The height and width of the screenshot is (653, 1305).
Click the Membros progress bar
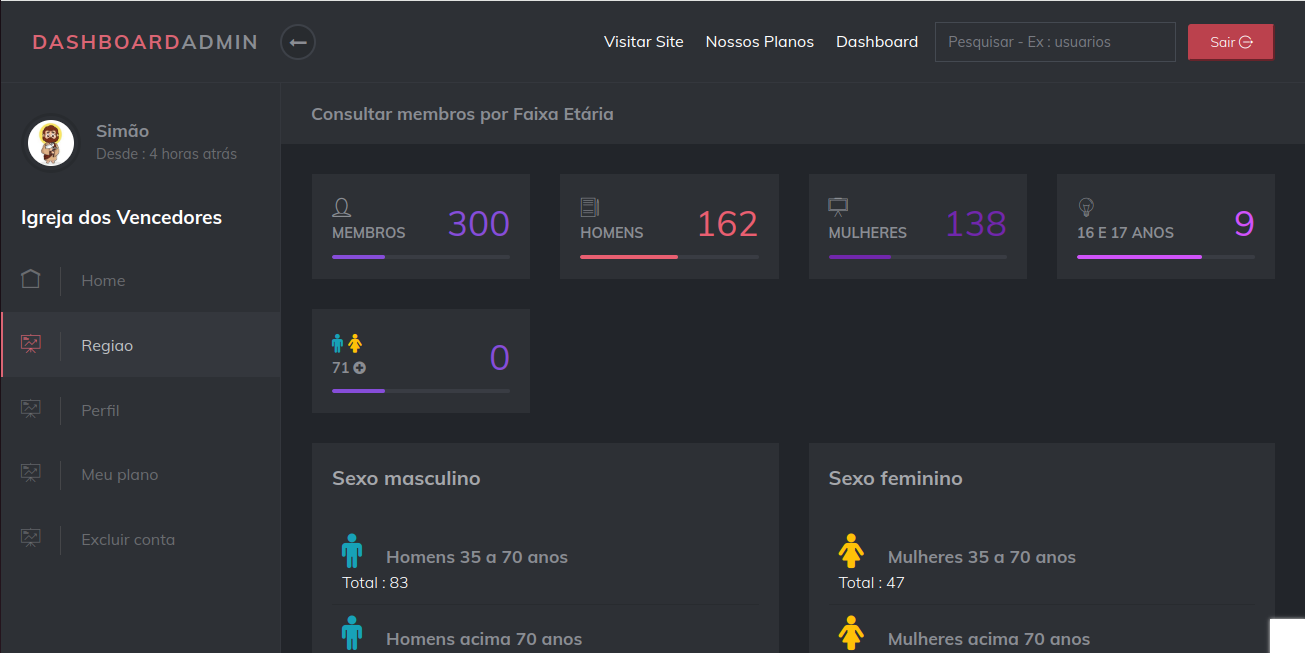(x=421, y=257)
